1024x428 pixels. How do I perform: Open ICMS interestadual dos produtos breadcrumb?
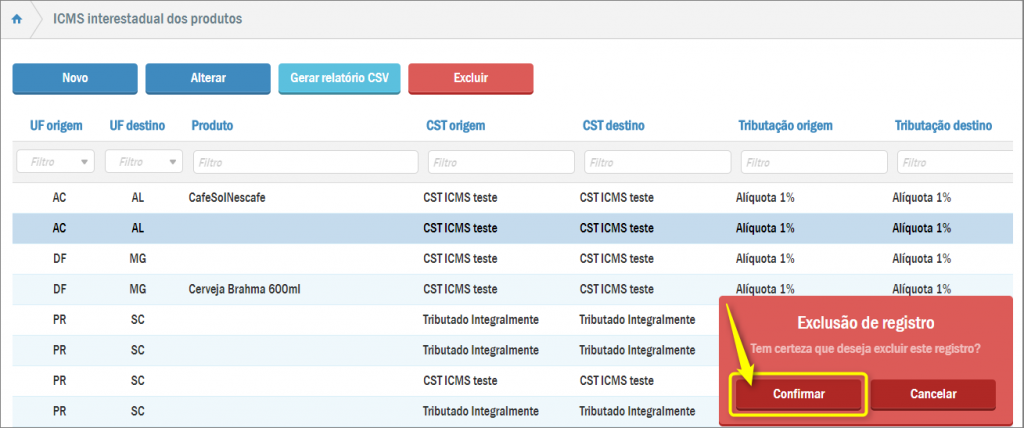147,19
